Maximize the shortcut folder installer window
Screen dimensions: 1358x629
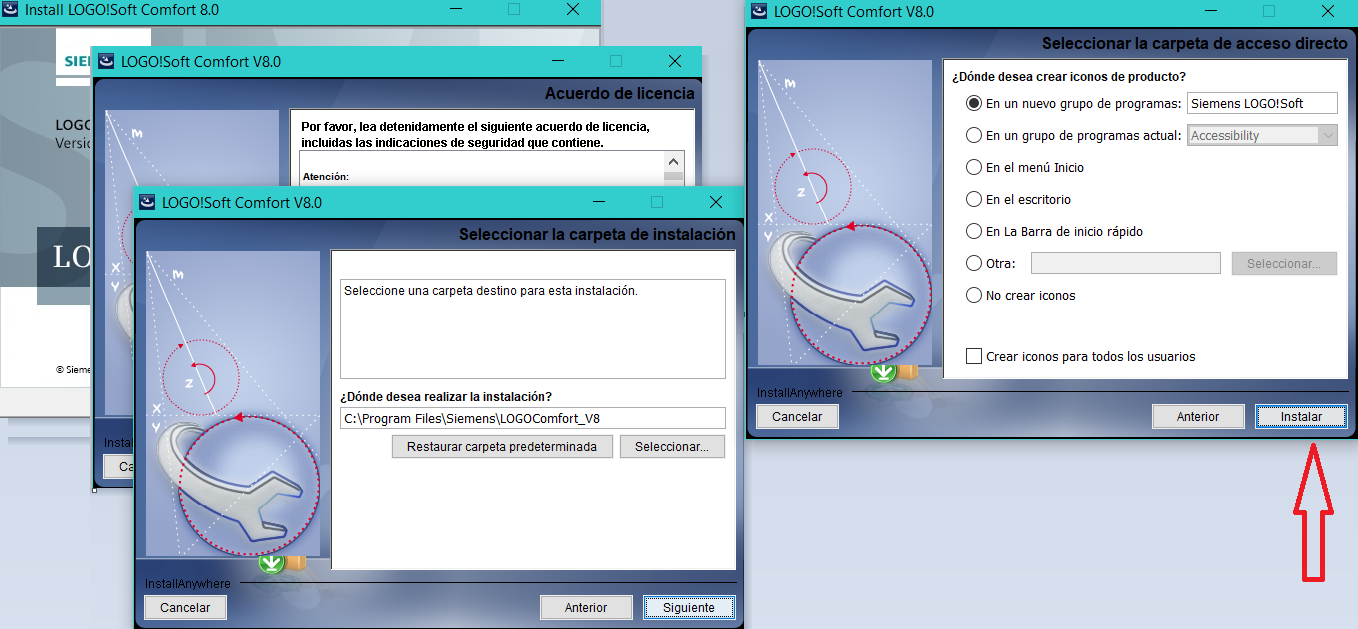pos(1269,11)
